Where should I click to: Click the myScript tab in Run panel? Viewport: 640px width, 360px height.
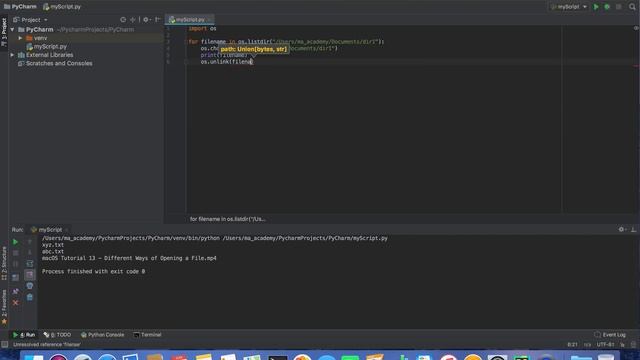(x=47, y=230)
